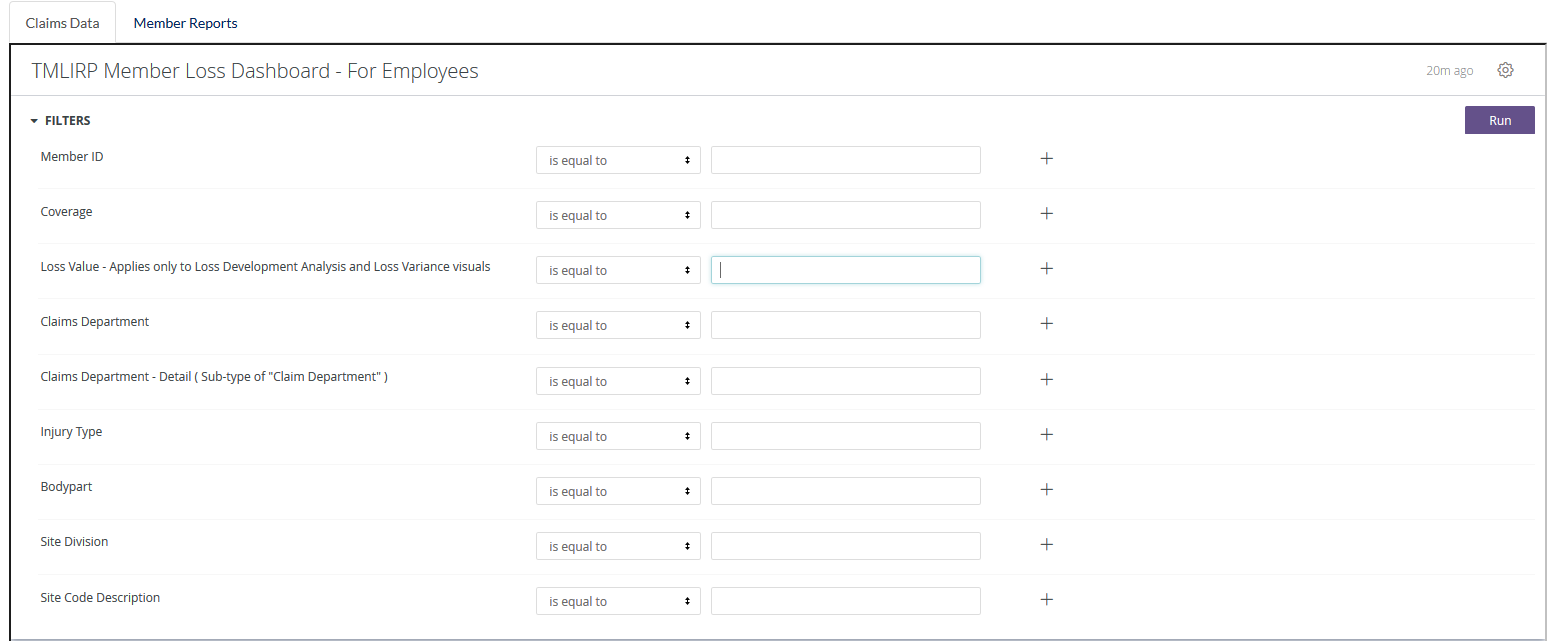Click plus icon for Bodypart filter
The image size is (1548, 641).
[x=1046, y=489]
